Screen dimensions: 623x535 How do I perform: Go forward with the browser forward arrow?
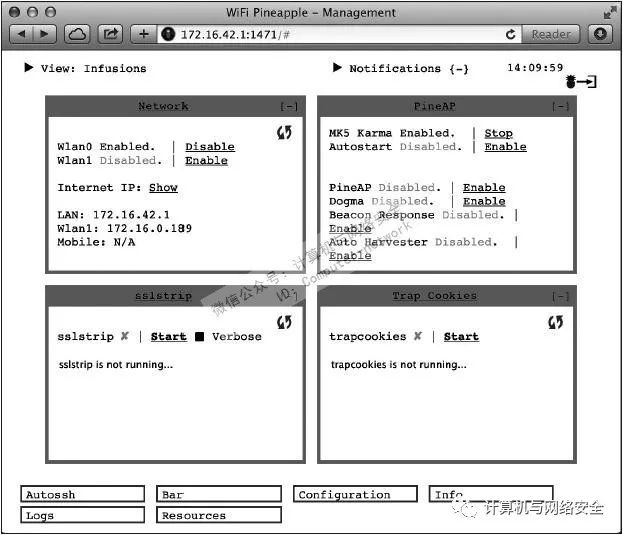(x=44, y=35)
